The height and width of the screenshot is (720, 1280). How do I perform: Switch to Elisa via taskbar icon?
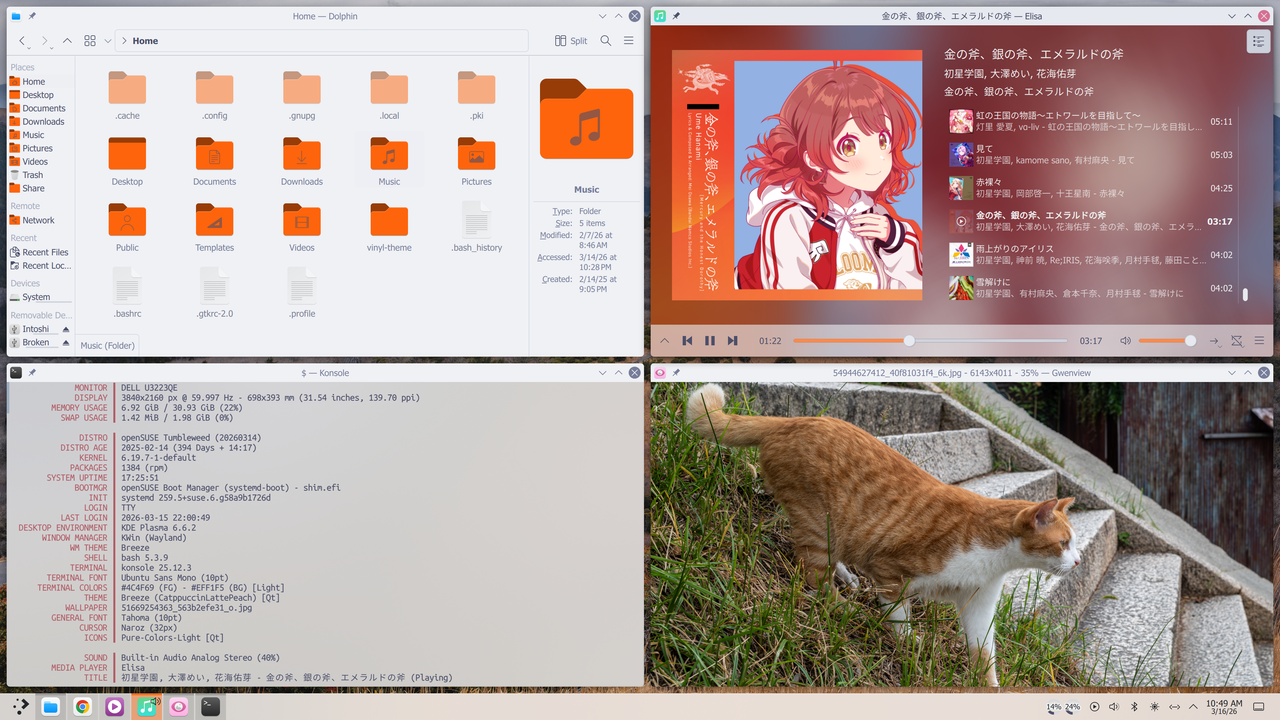coord(147,706)
